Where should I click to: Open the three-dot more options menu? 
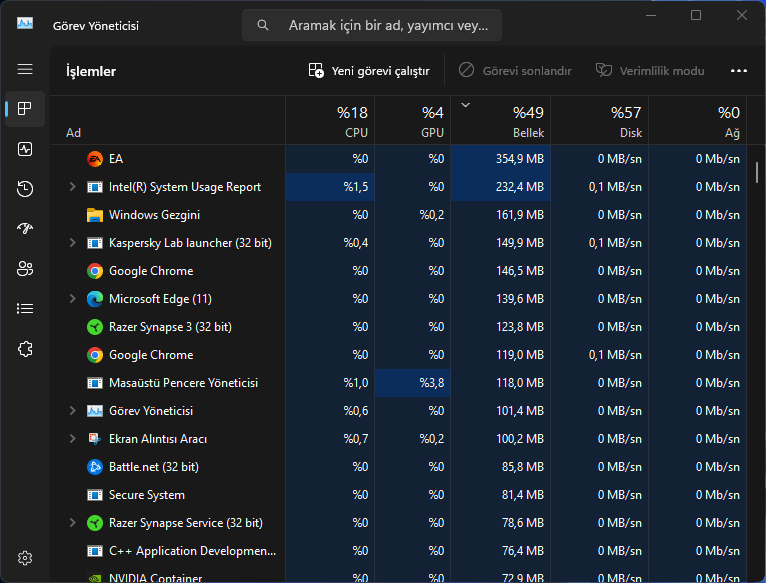tap(739, 71)
